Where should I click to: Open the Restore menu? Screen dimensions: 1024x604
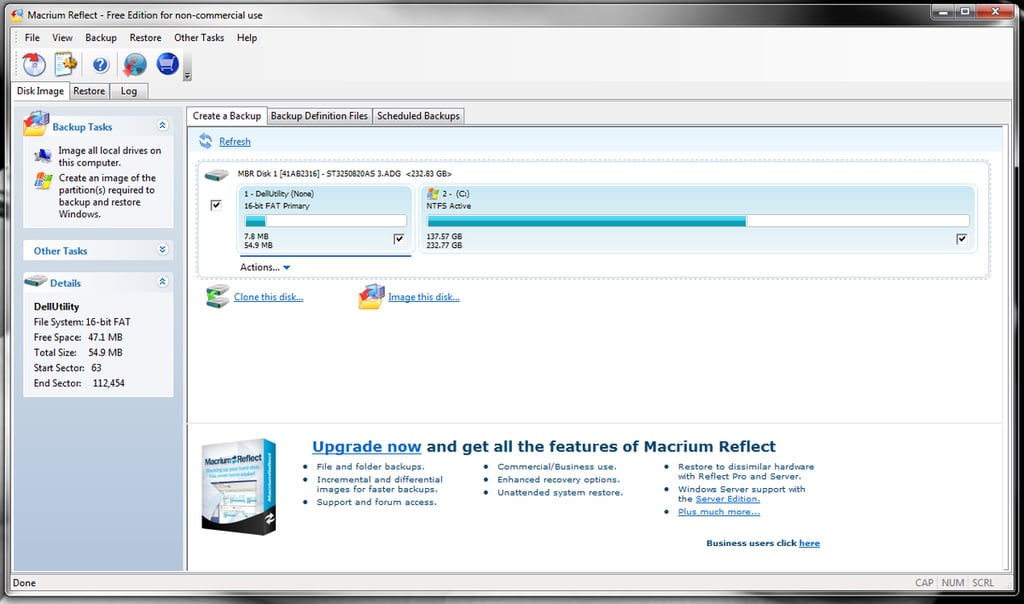coord(145,38)
